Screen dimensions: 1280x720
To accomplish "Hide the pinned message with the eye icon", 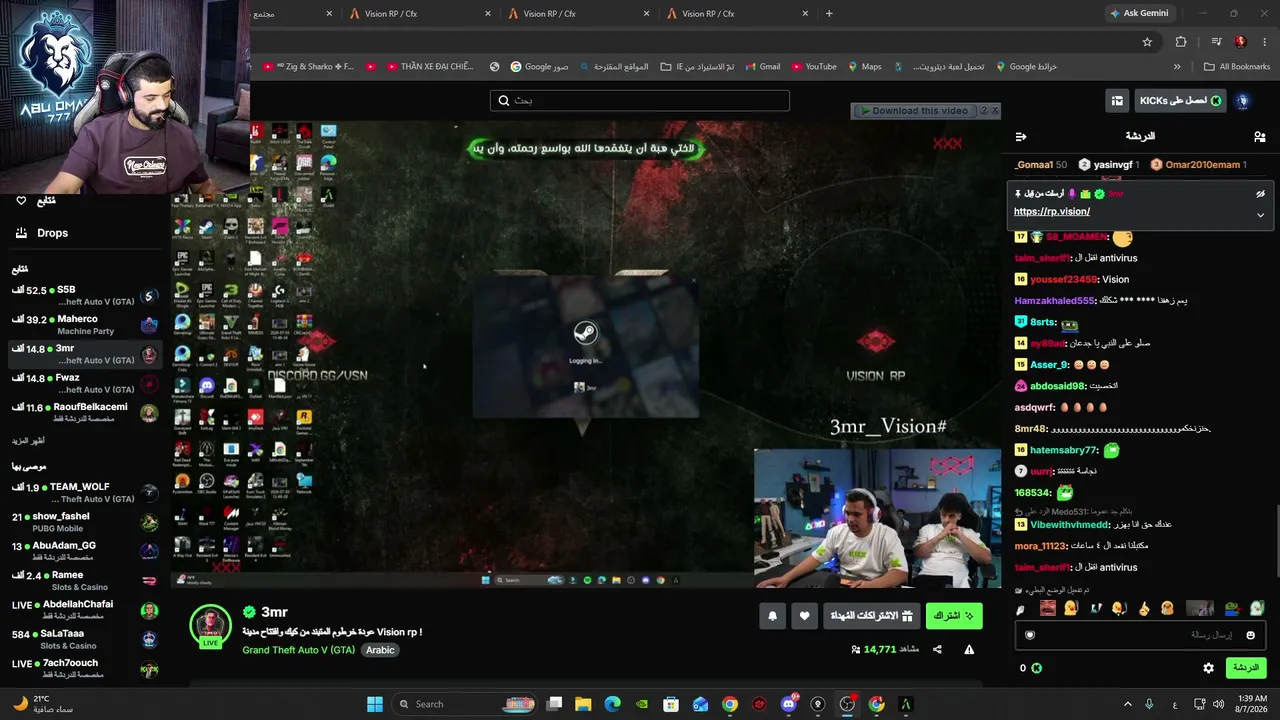I will coord(1260,194).
